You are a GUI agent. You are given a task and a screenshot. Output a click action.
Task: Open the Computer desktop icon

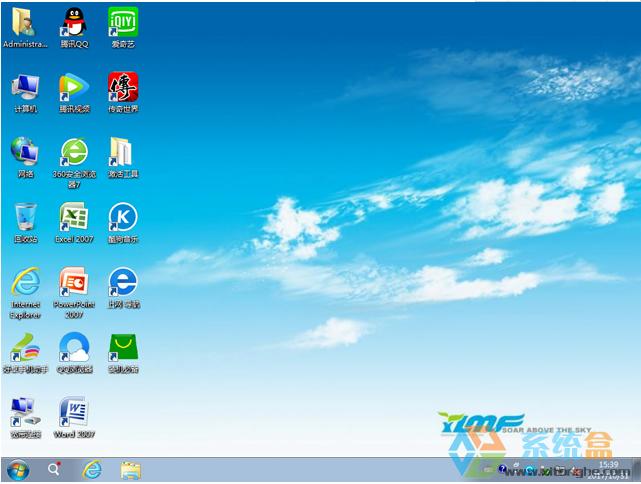(x=25, y=87)
